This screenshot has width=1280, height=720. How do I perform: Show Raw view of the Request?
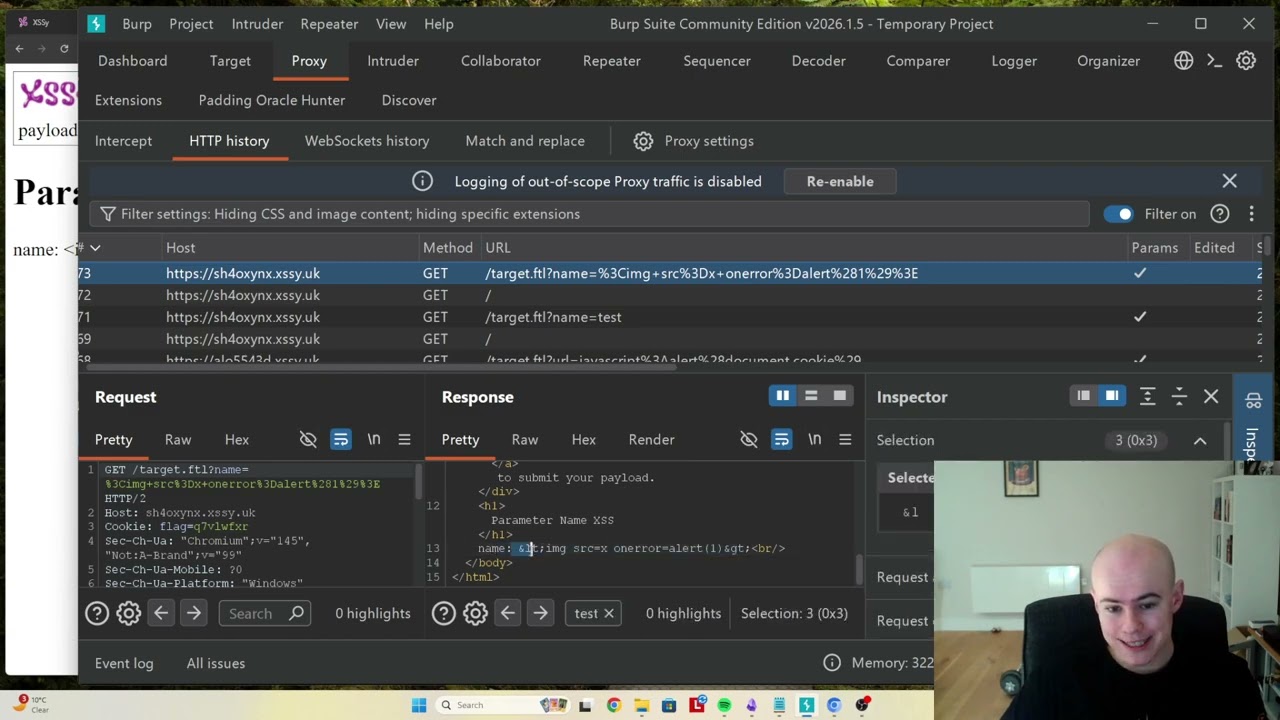178,440
